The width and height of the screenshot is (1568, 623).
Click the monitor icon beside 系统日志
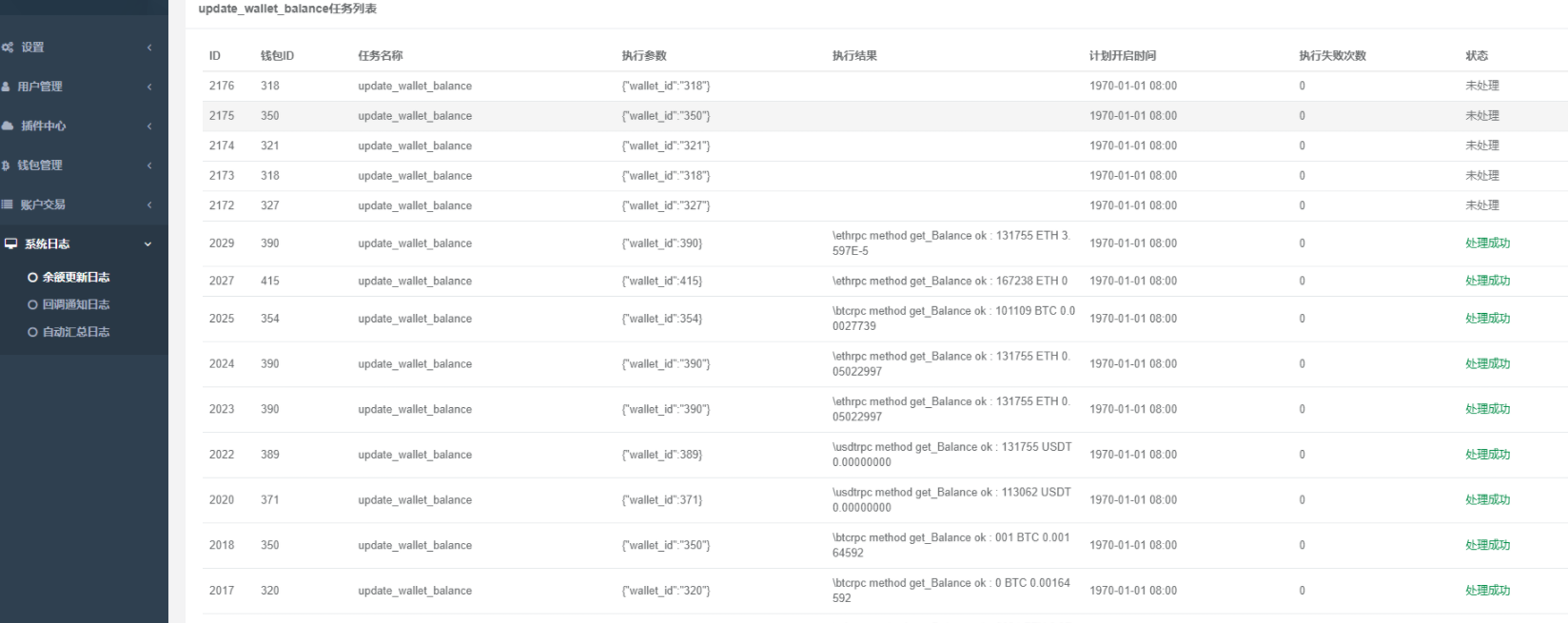10,244
